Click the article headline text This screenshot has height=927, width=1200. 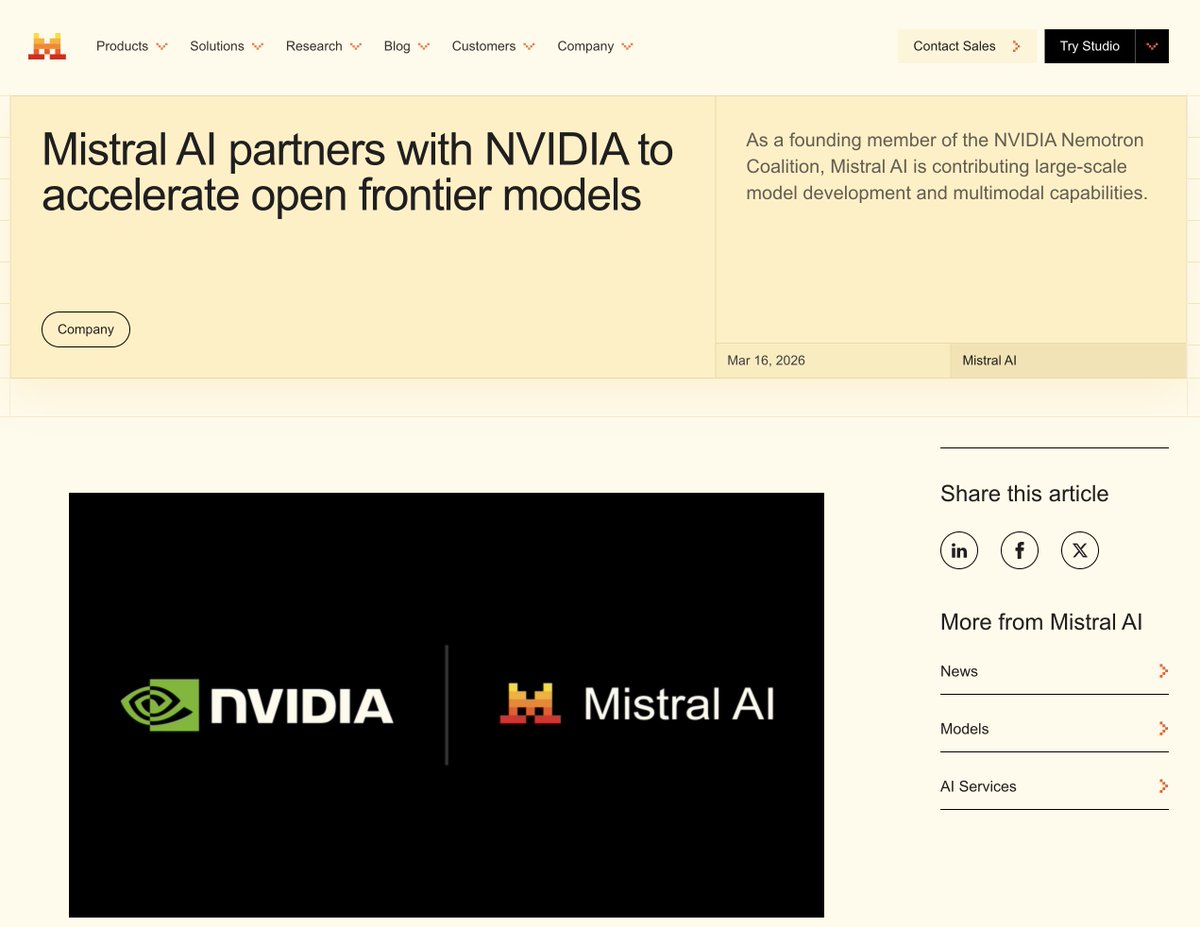357,172
